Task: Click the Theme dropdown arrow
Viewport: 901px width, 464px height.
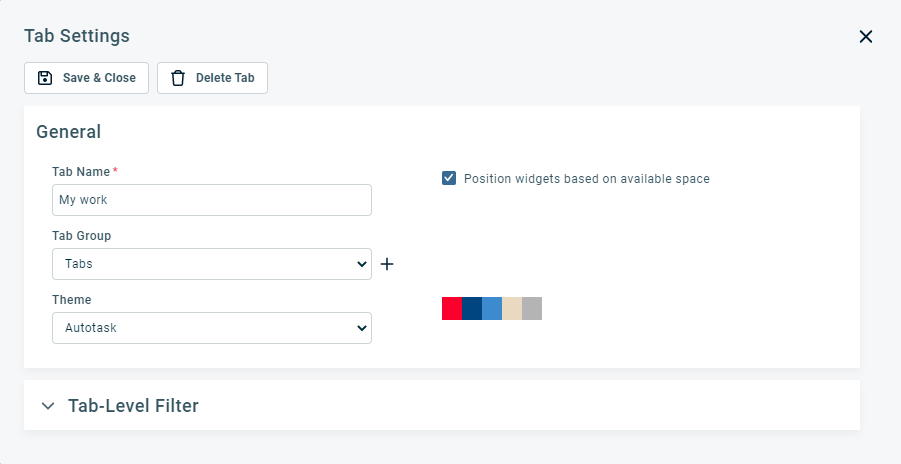Action: pyautogui.click(x=361, y=328)
